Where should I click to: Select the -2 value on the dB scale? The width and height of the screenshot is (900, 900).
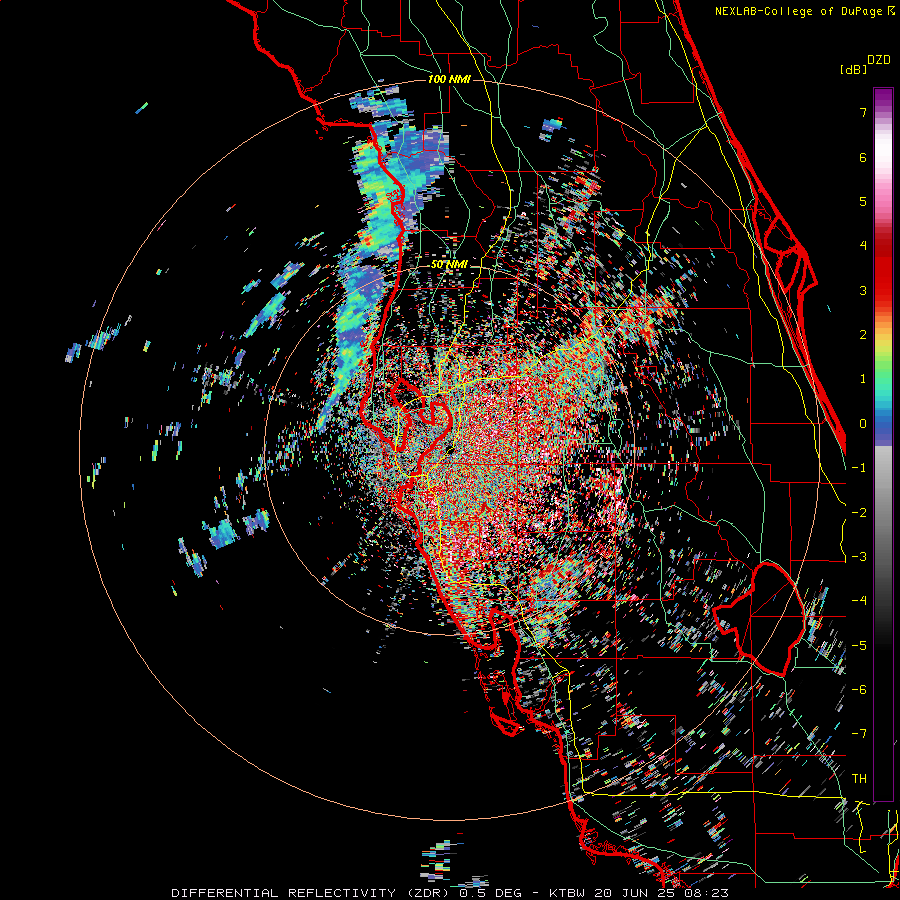click(859, 513)
